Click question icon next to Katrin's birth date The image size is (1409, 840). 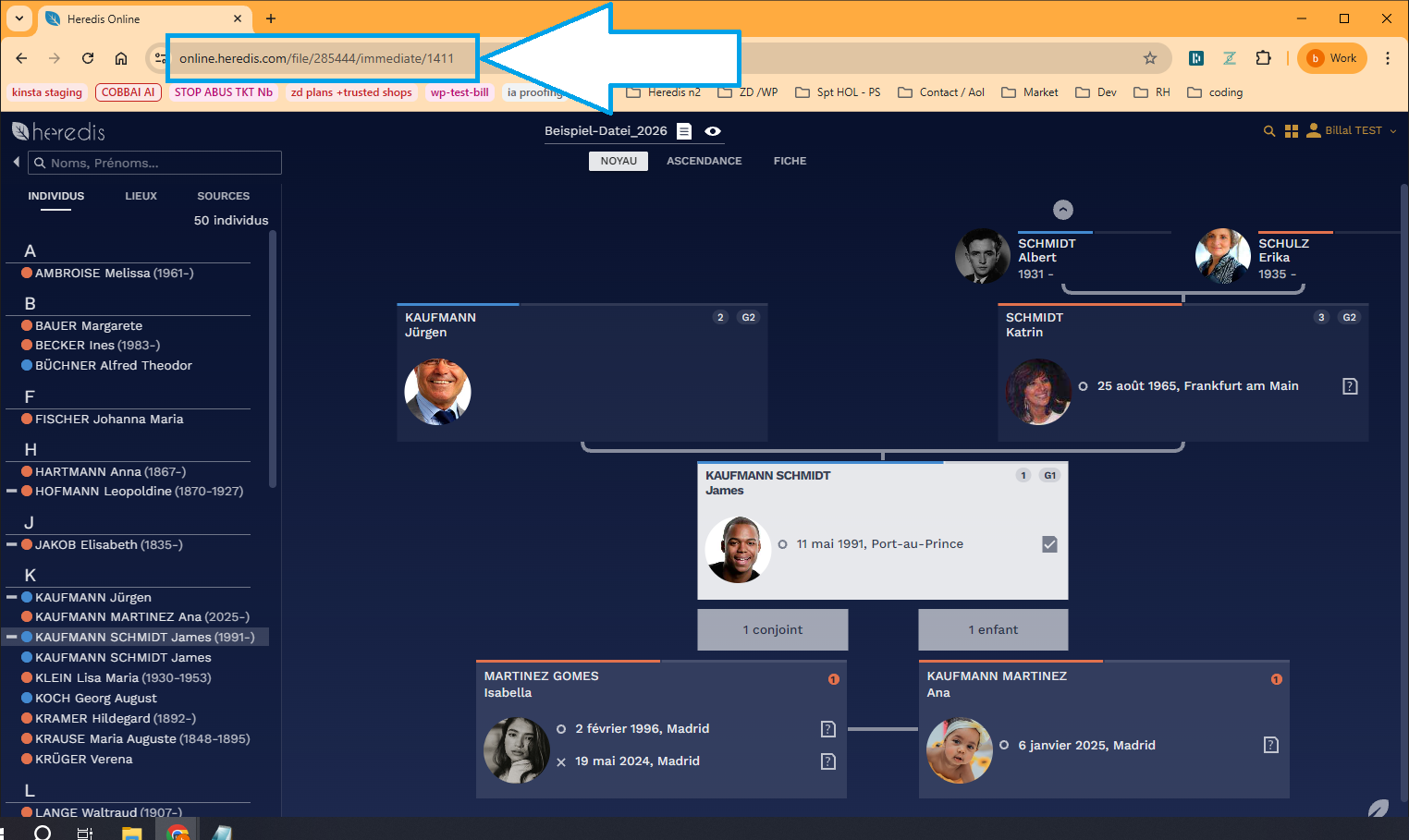[x=1350, y=386]
